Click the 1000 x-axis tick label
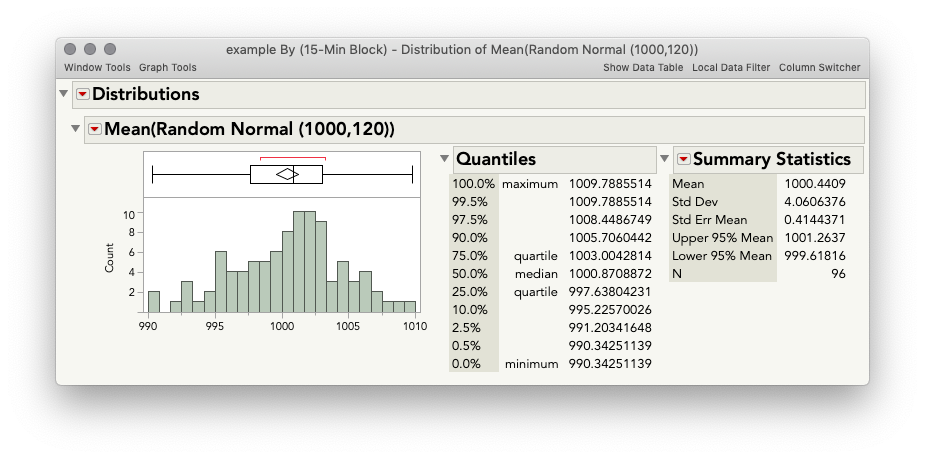925x459 pixels. 281,326
